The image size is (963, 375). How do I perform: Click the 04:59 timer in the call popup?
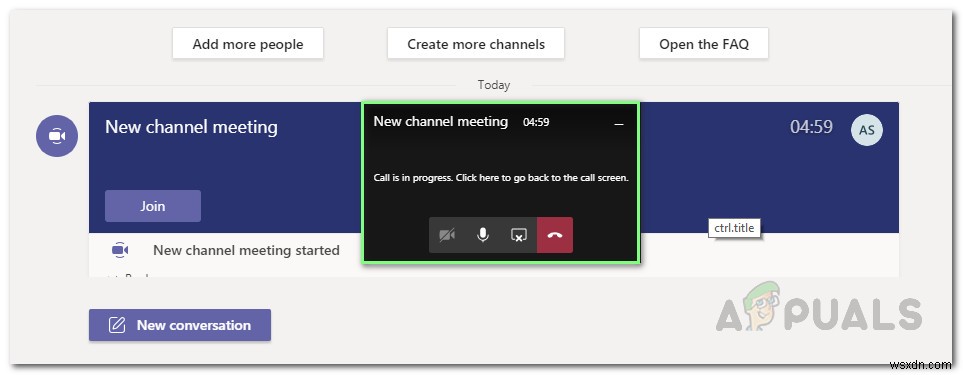coord(536,122)
